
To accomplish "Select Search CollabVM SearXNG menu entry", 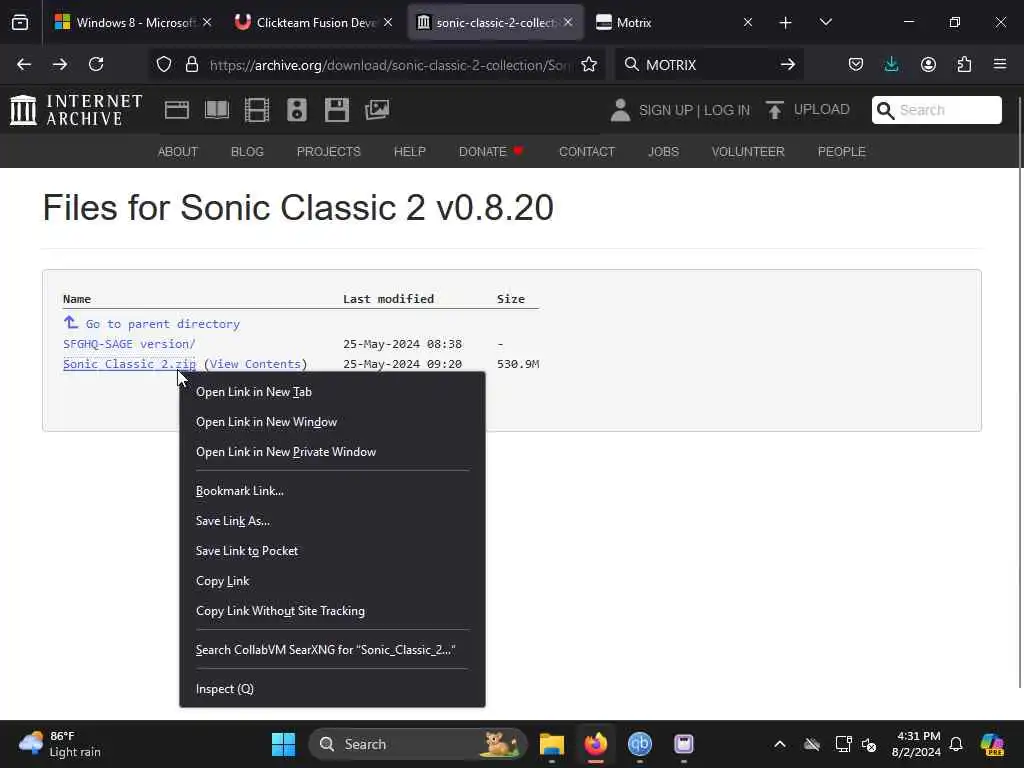I will click(x=332, y=650).
